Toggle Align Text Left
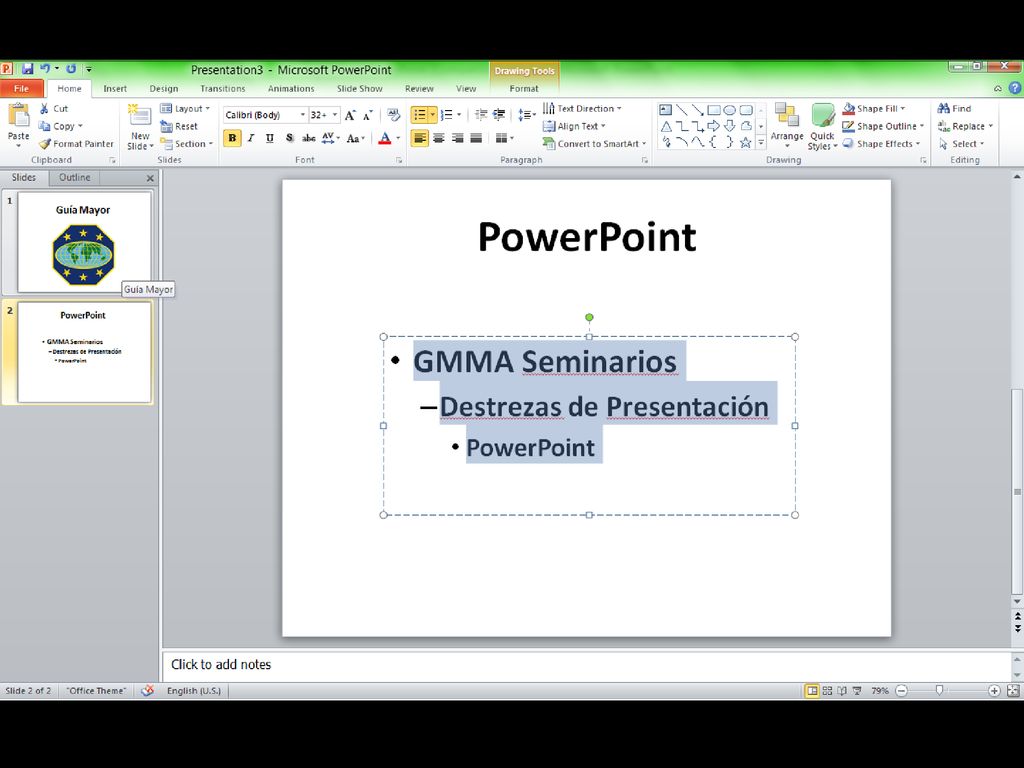The width and height of the screenshot is (1024, 768). (420, 138)
